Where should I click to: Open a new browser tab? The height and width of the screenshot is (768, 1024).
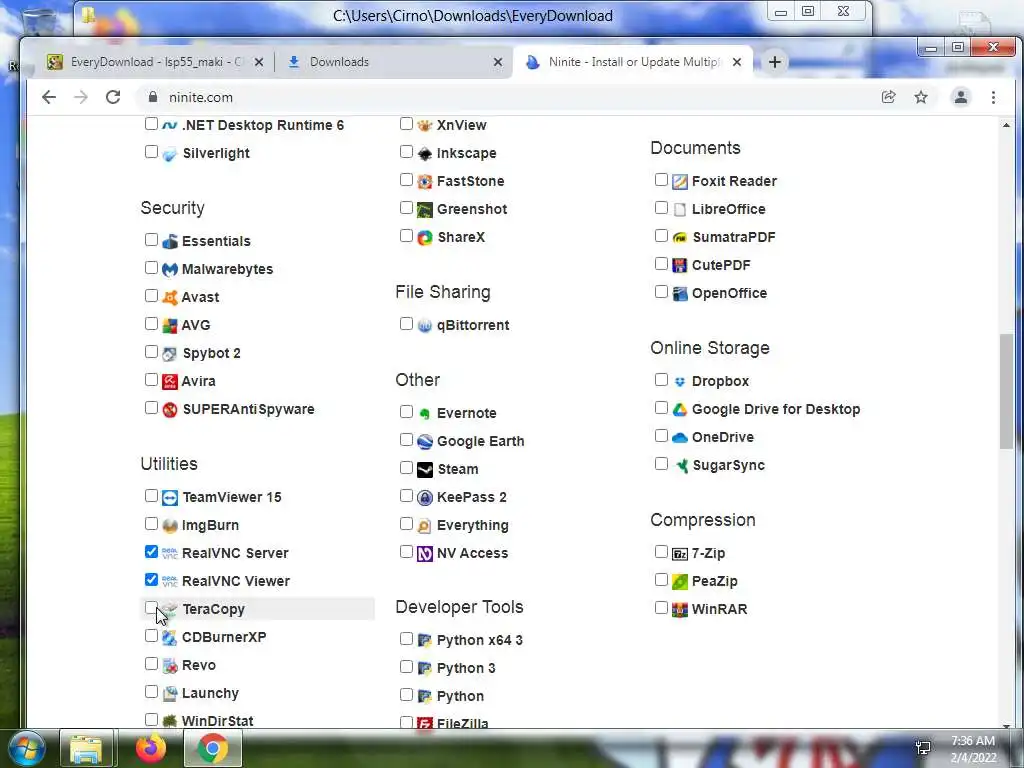tap(775, 62)
